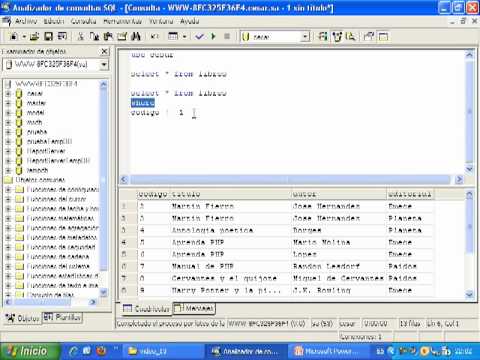
Task: Click the Clear Window toolbar icon
Action: coord(122,36)
